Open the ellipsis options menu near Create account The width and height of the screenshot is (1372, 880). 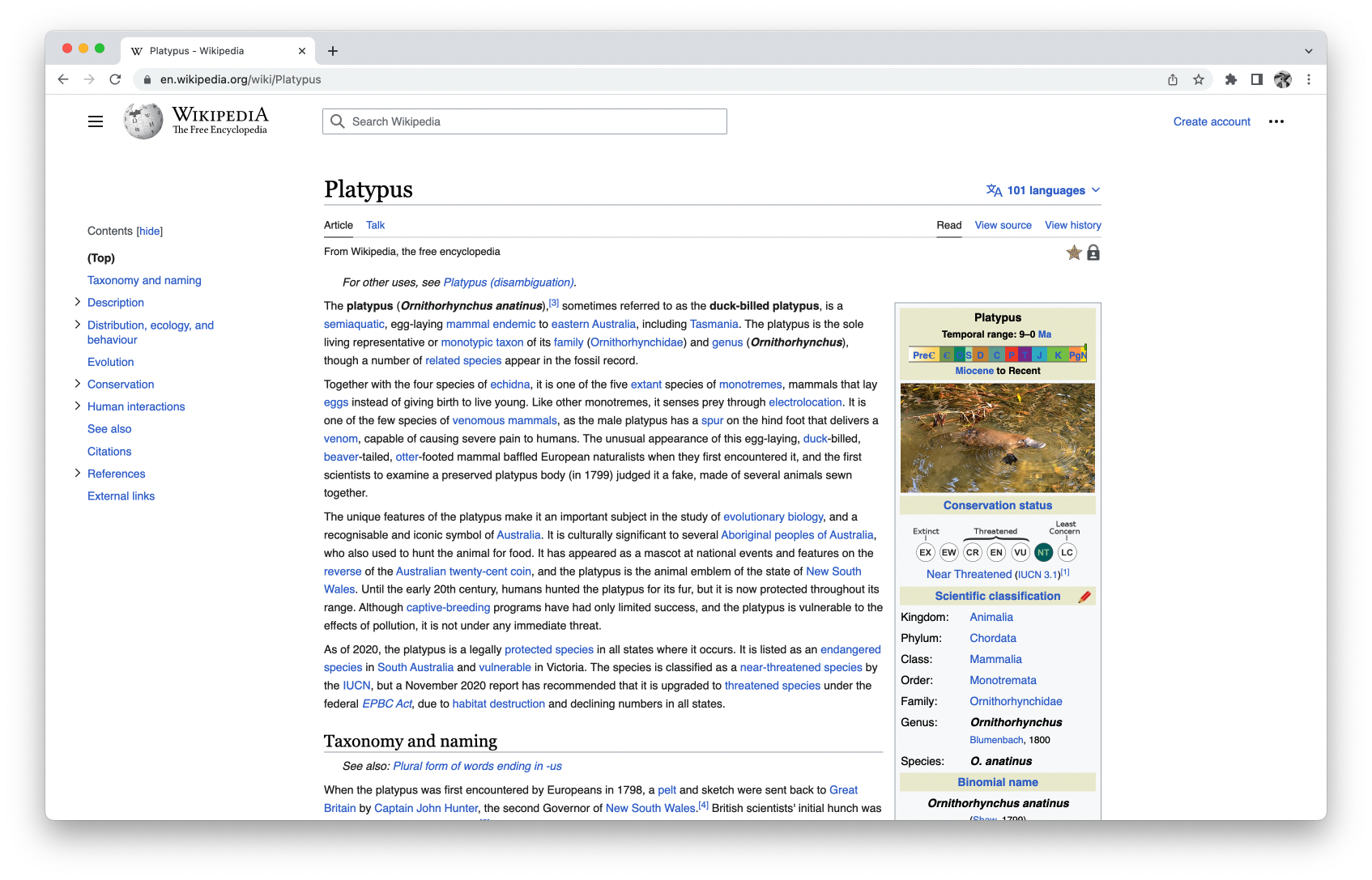pos(1277,121)
